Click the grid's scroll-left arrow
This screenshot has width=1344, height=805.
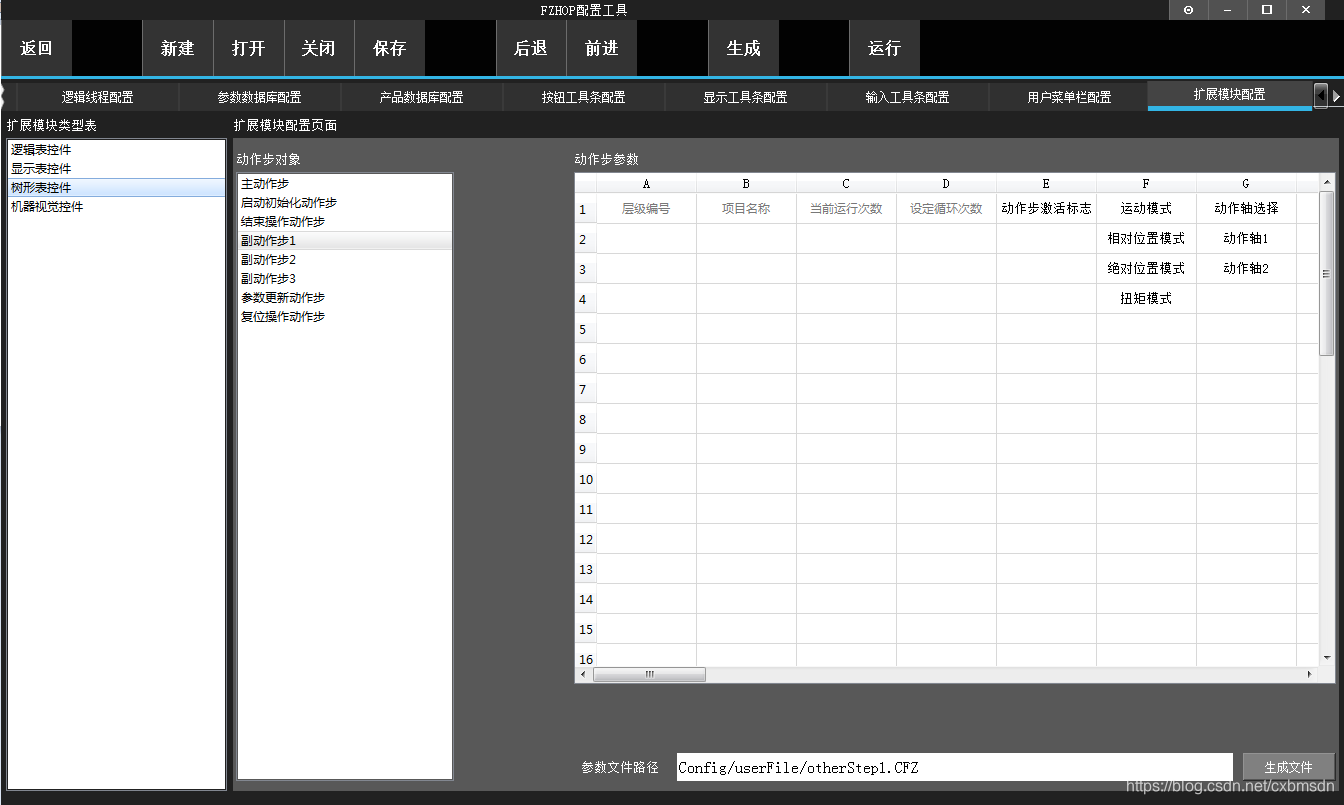pyautogui.click(x=584, y=674)
